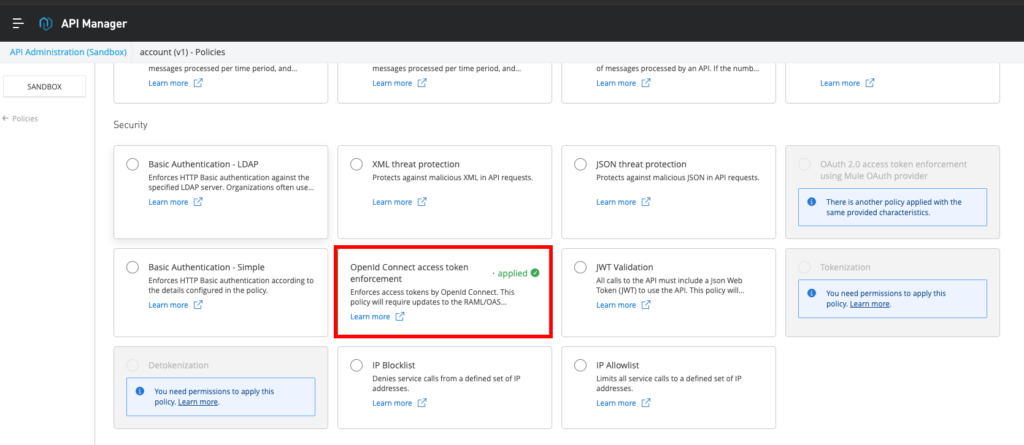This screenshot has height=445, width=1024.
Task: Select JWT Validation radio button
Action: [x=581, y=267]
